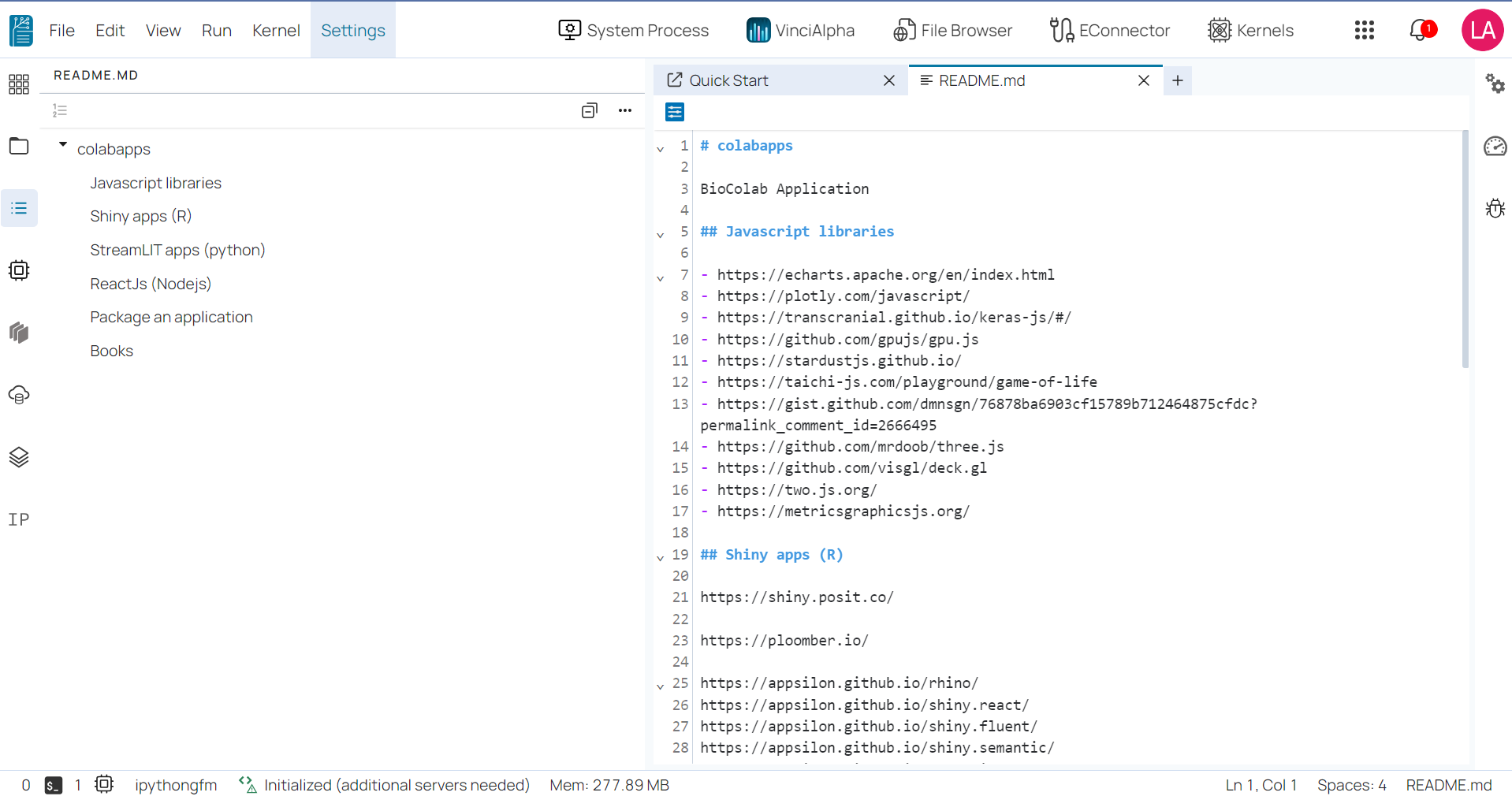Click the shiny.posit.co URL on line 21
Screen dimensions: 1512x796
point(797,597)
